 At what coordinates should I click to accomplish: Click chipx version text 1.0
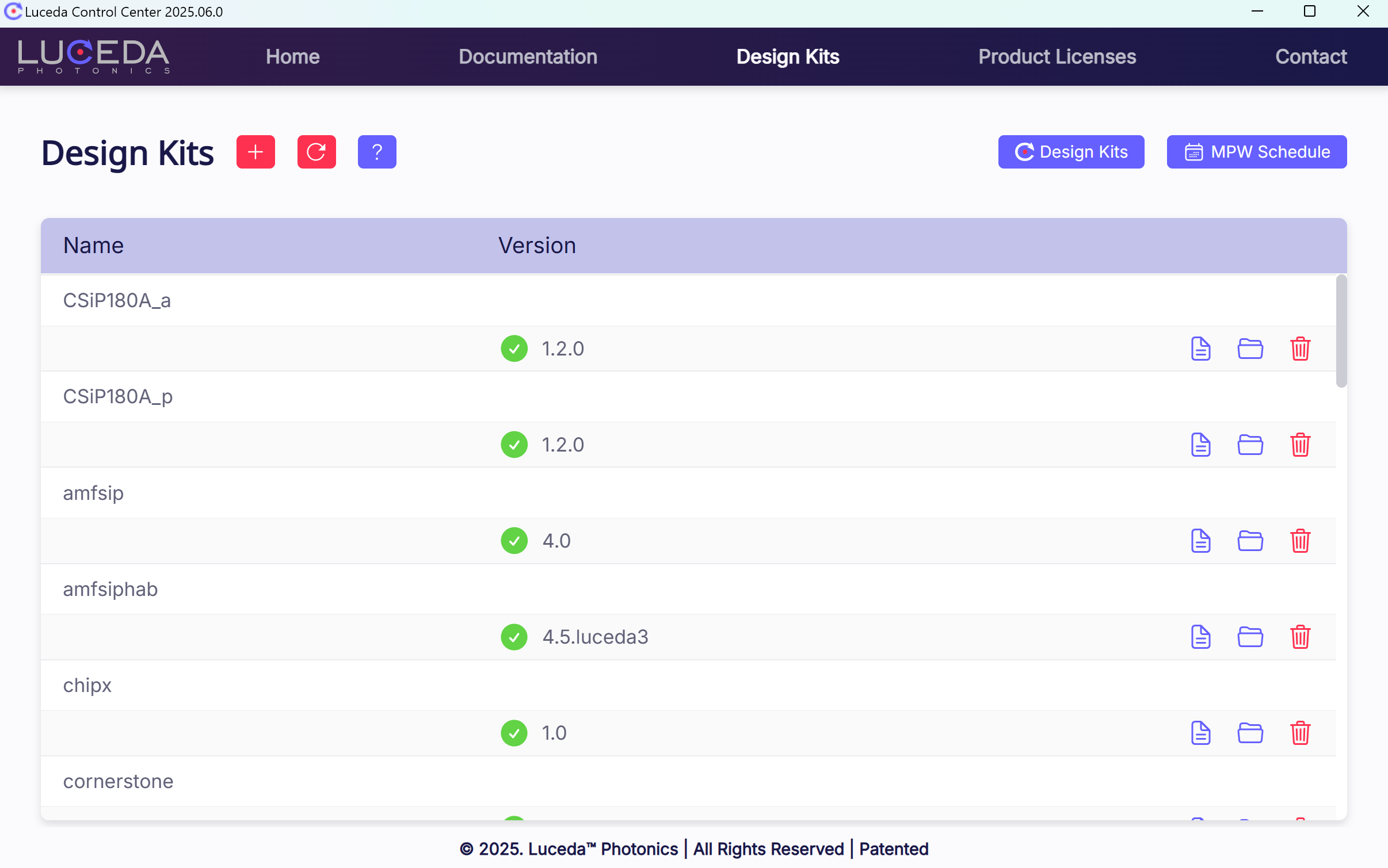(x=554, y=733)
